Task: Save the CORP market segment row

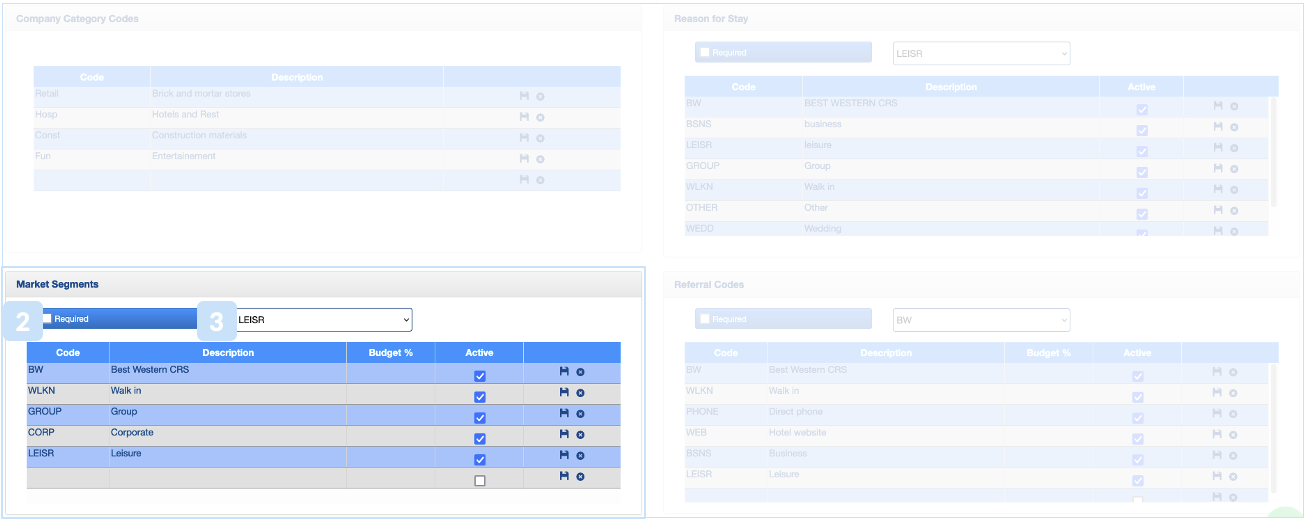Action: click(564, 434)
